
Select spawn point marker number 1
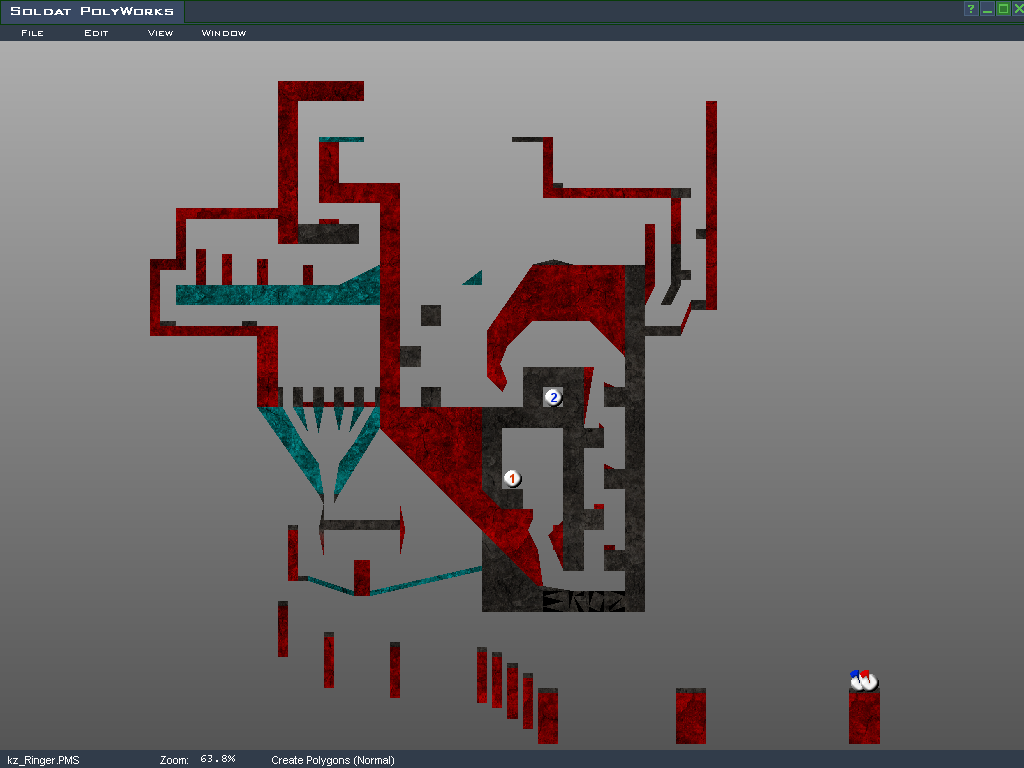(x=512, y=479)
